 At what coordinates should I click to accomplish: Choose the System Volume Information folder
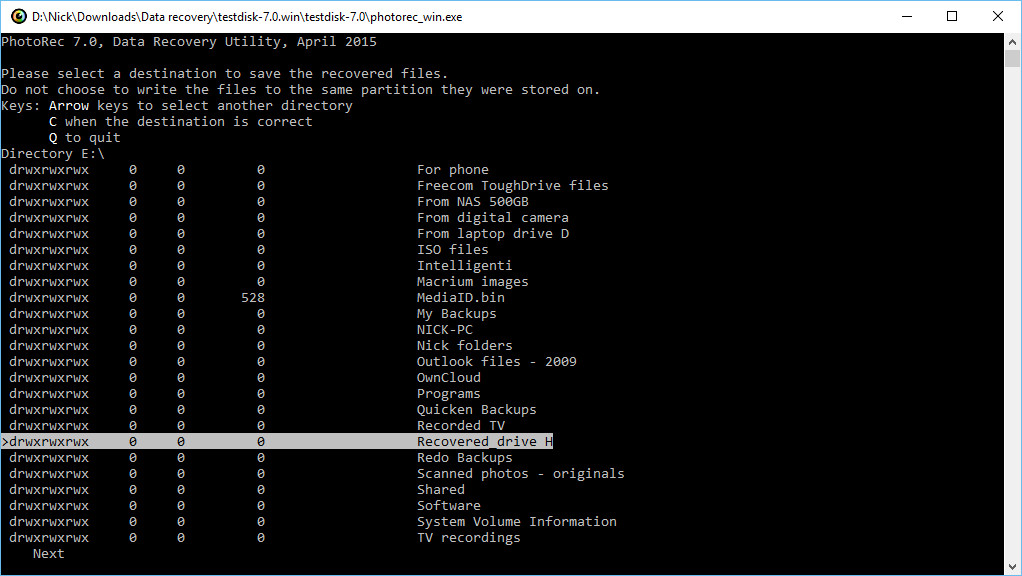[516, 522]
